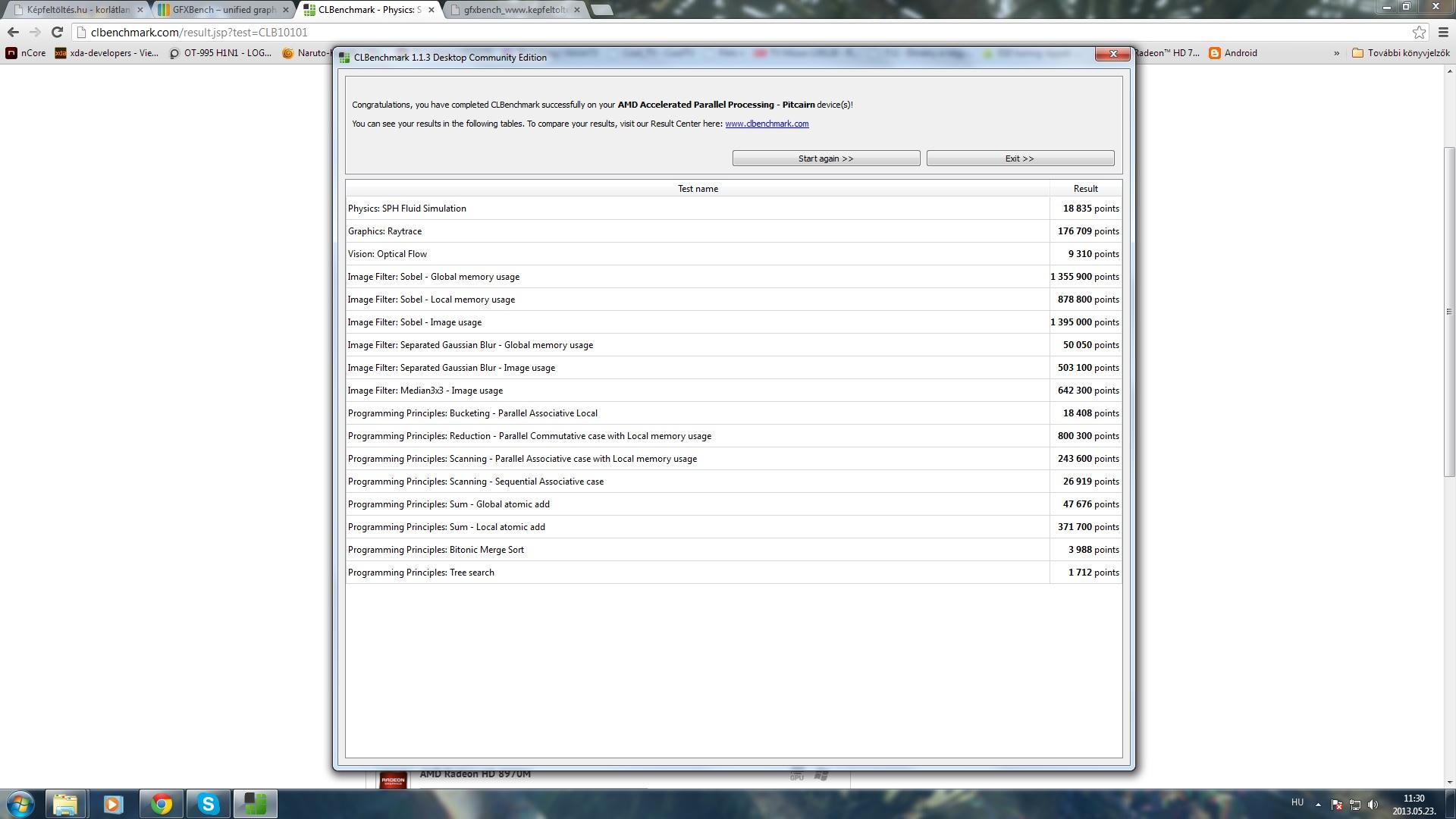Open www.clbenchmark.com link
The image size is (1456, 819).
[x=767, y=124]
